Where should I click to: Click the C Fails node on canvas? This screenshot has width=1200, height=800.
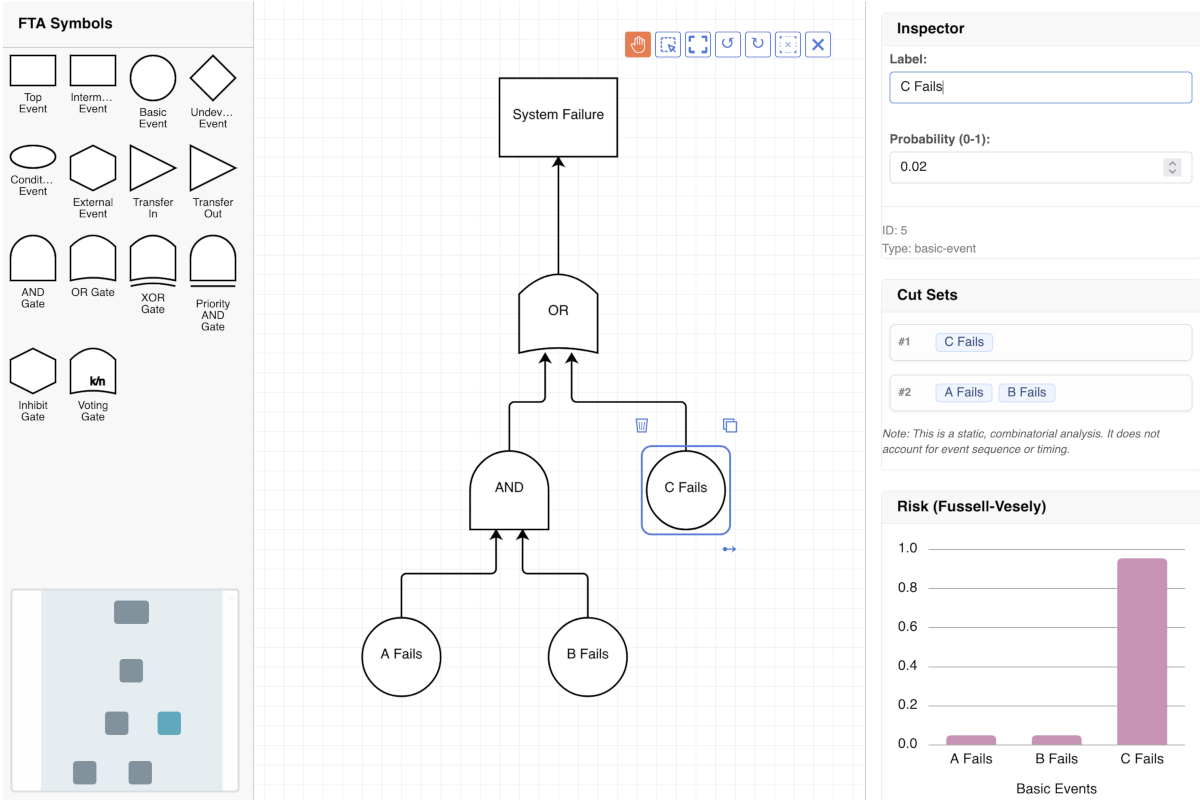click(x=685, y=488)
